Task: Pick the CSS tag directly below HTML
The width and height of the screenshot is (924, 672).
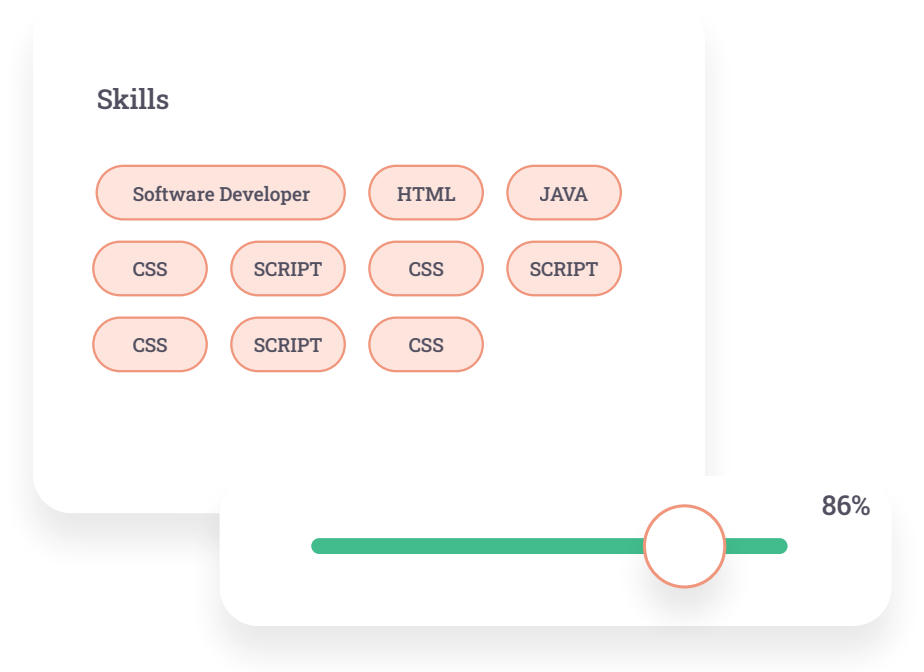Action: [426, 269]
